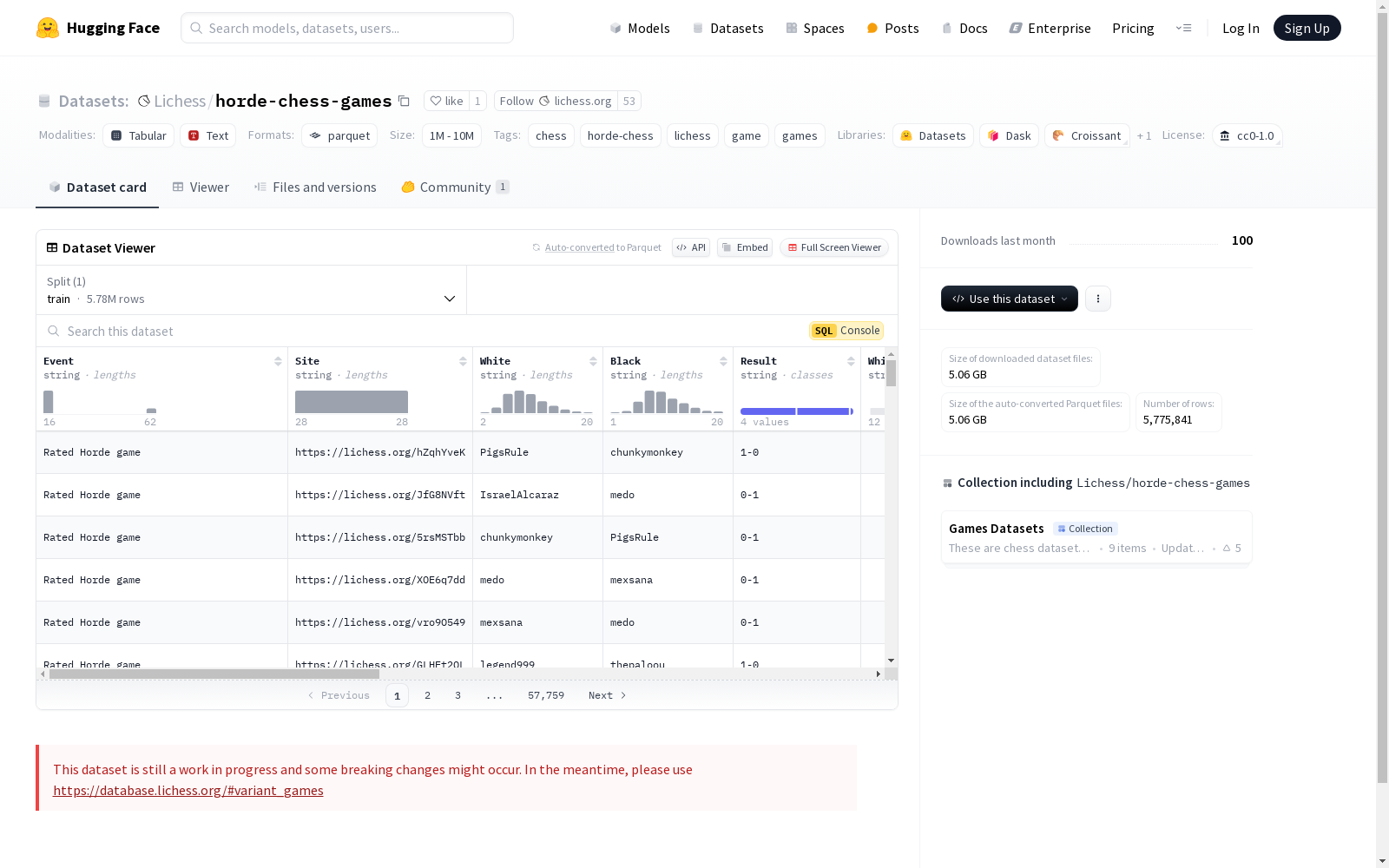Sort the Black column using its sort icon
Screen dimensions: 1389x868
pos(723,361)
